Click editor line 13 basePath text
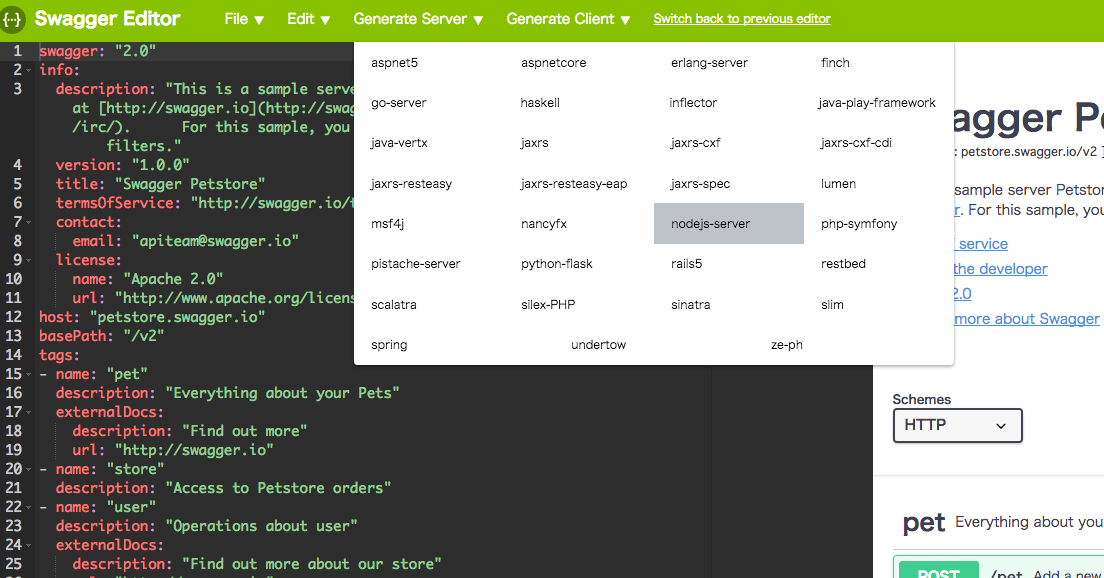Screen dimensions: 1104x578 [x=101, y=336]
